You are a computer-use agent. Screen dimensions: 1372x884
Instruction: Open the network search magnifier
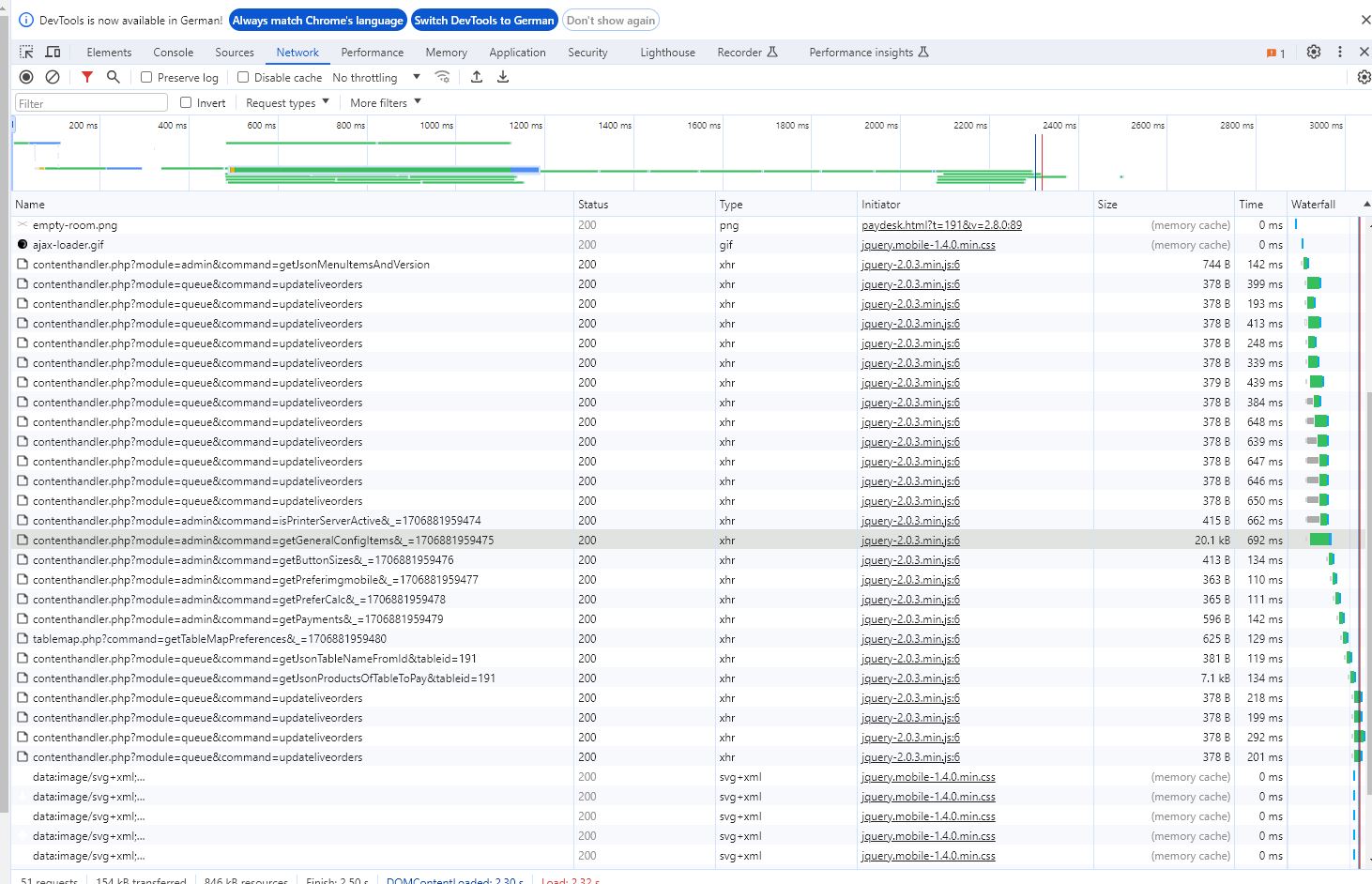point(114,77)
